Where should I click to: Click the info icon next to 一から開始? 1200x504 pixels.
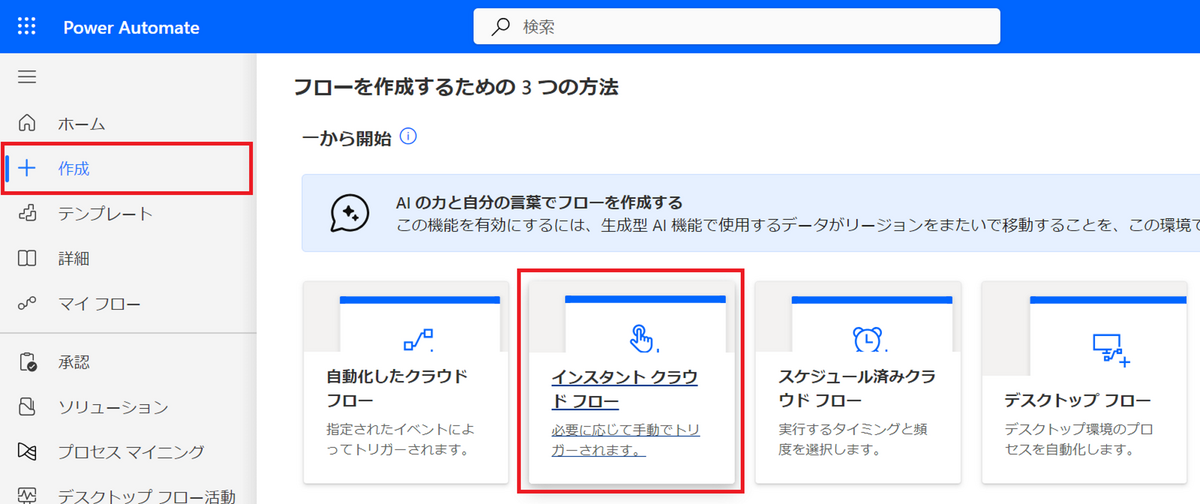pyautogui.click(x=408, y=137)
